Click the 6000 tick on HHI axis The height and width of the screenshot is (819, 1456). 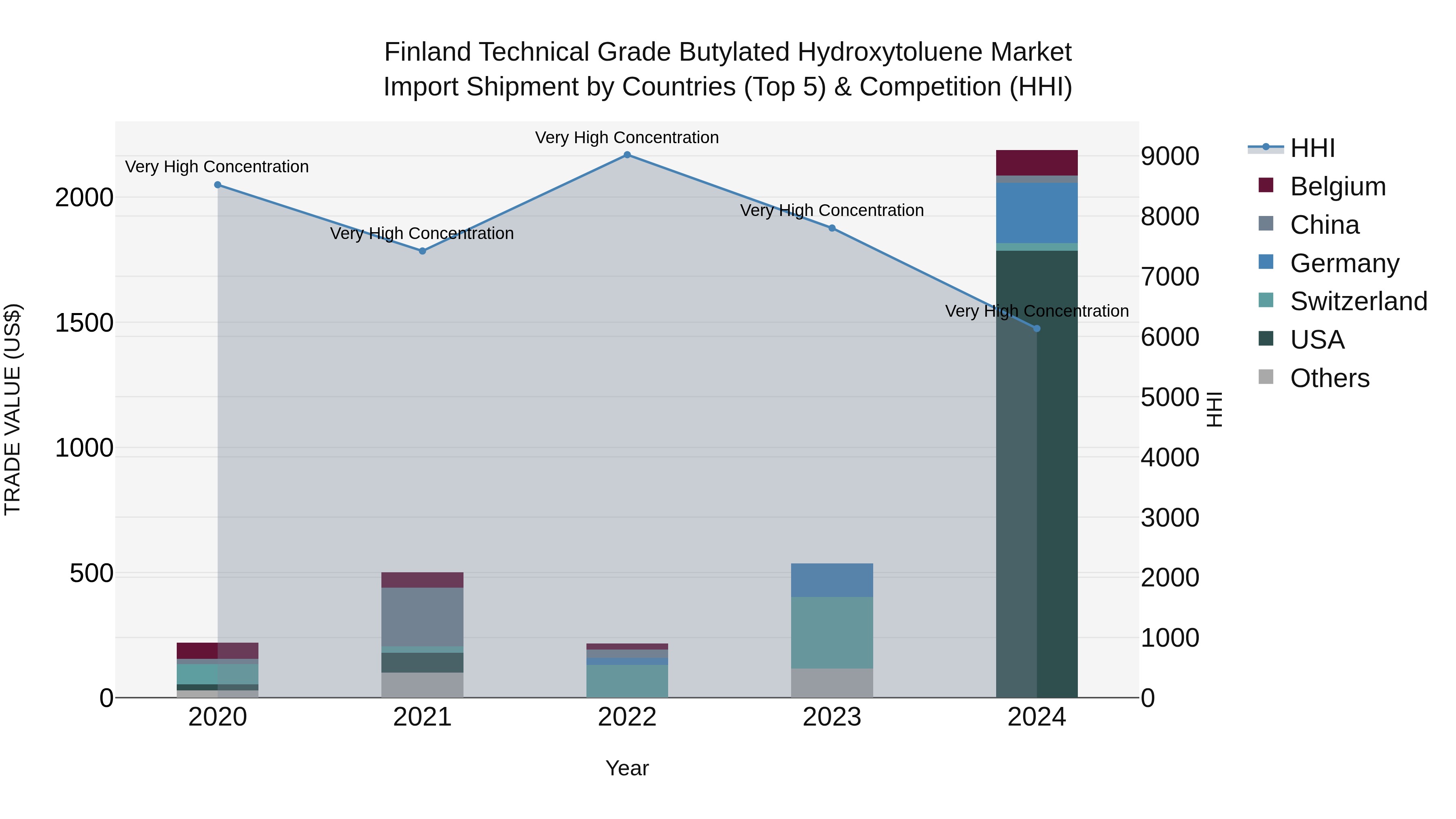point(1170,336)
